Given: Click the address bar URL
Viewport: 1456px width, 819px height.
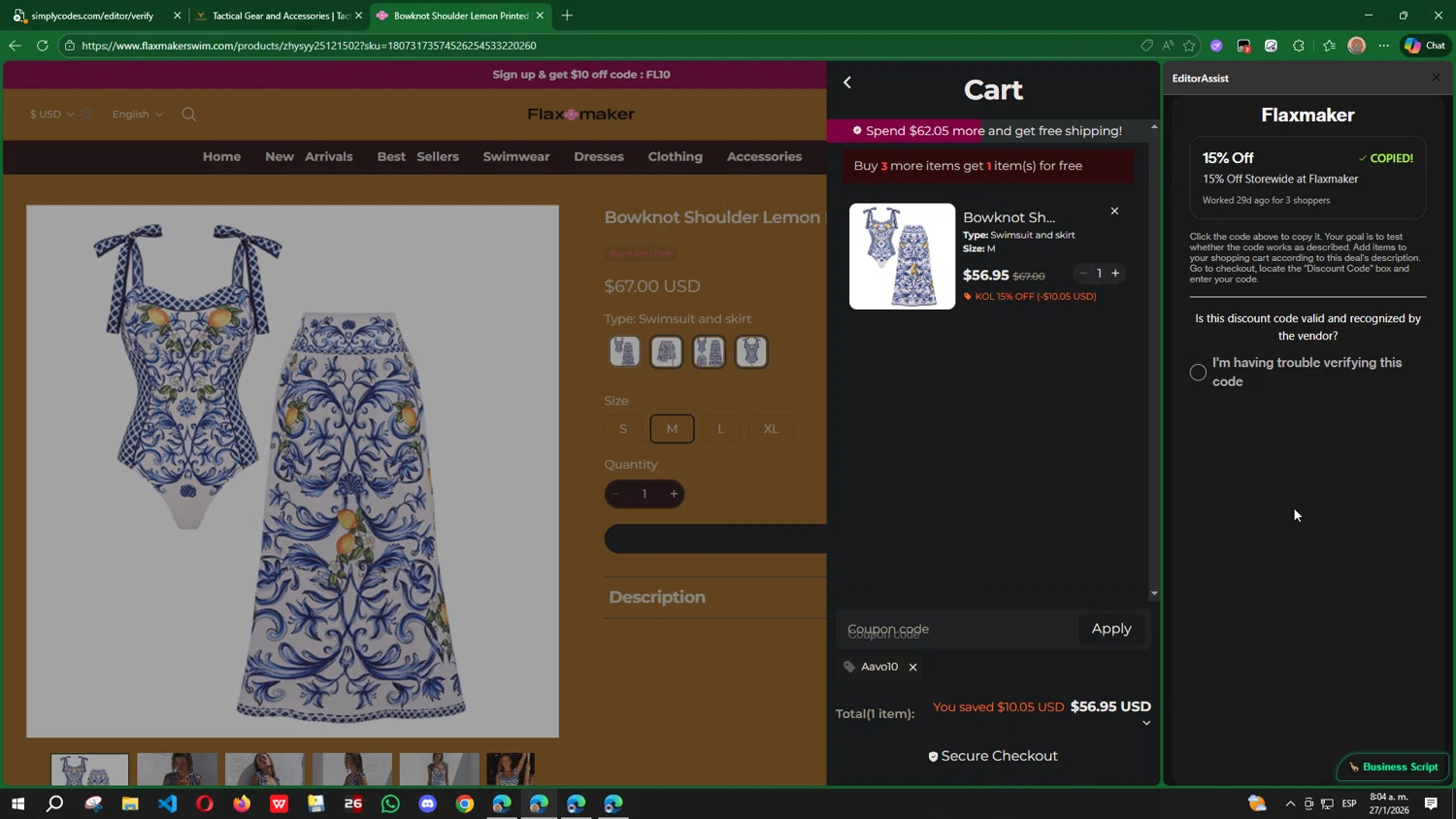Looking at the screenshot, I should [x=309, y=46].
